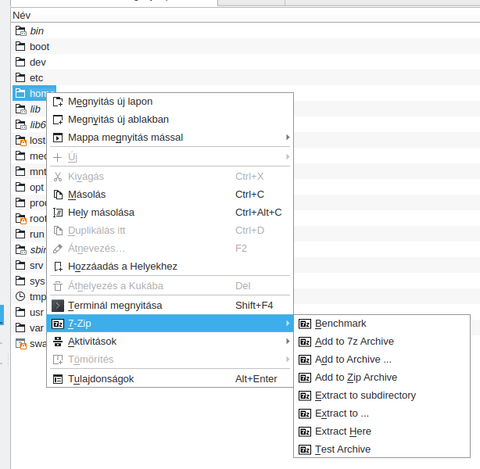Click the Tulajdonságok properties icon
The image size is (480, 469).
click(x=58, y=379)
